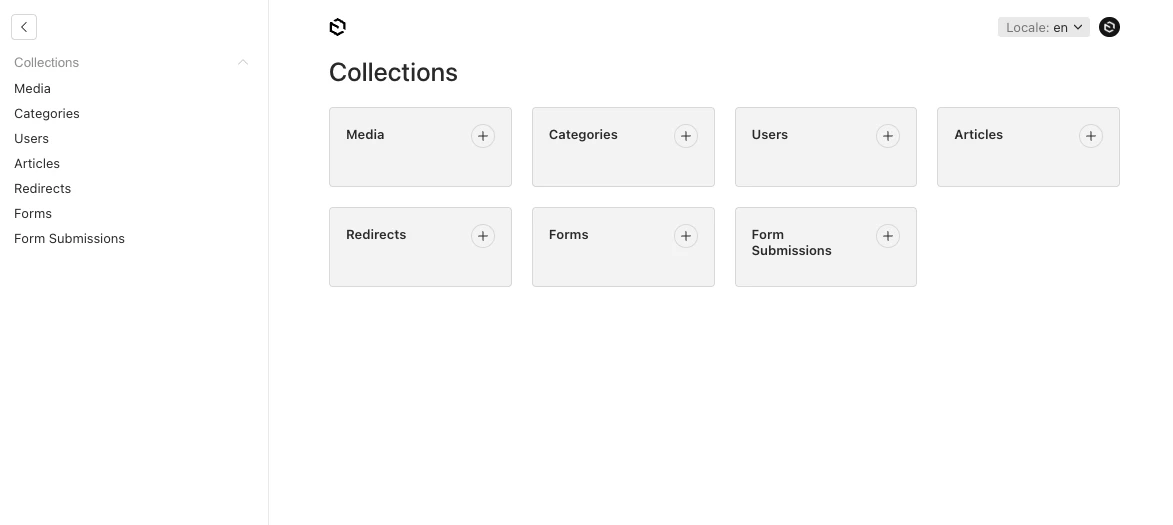Go to Users from sidebar
1173x525 pixels.
(x=31, y=138)
